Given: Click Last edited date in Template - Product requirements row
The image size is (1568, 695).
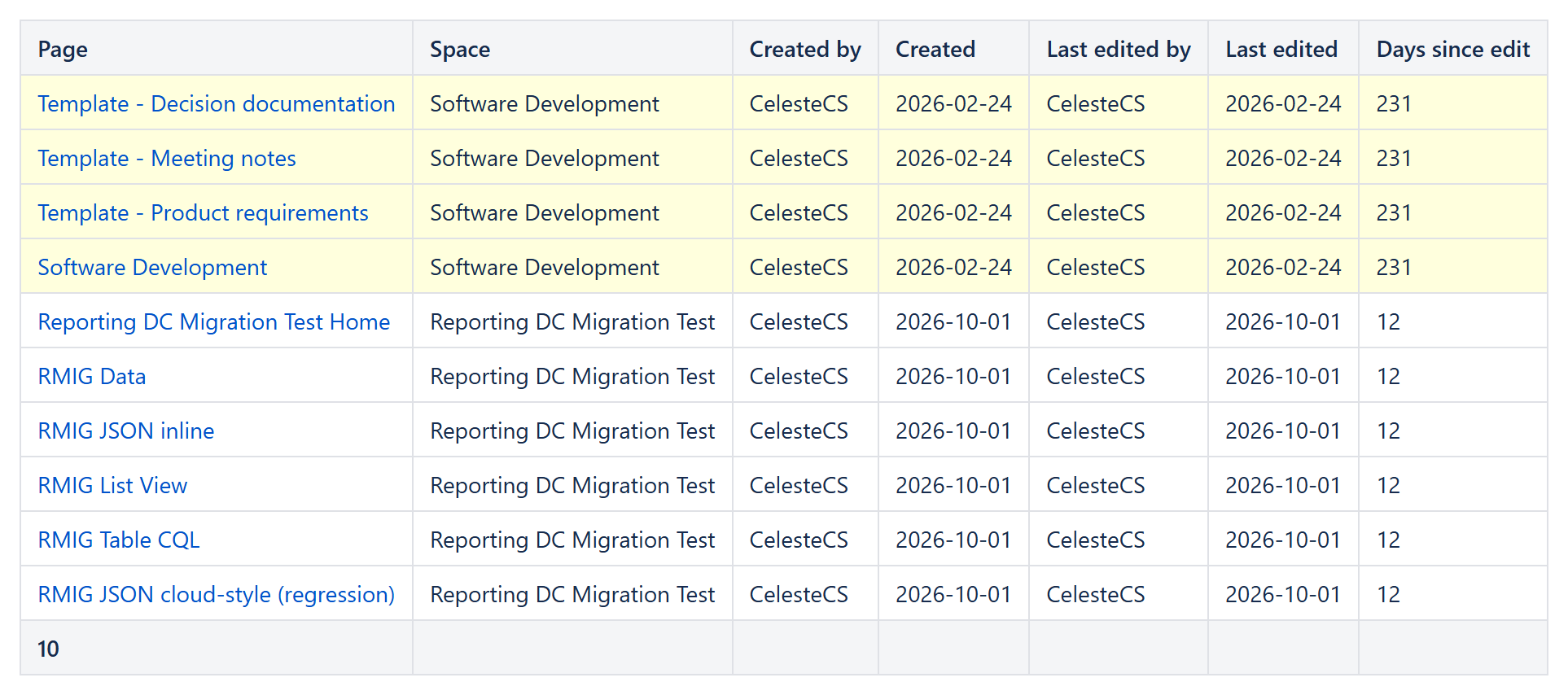Looking at the screenshot, I should click(1283, 212).
